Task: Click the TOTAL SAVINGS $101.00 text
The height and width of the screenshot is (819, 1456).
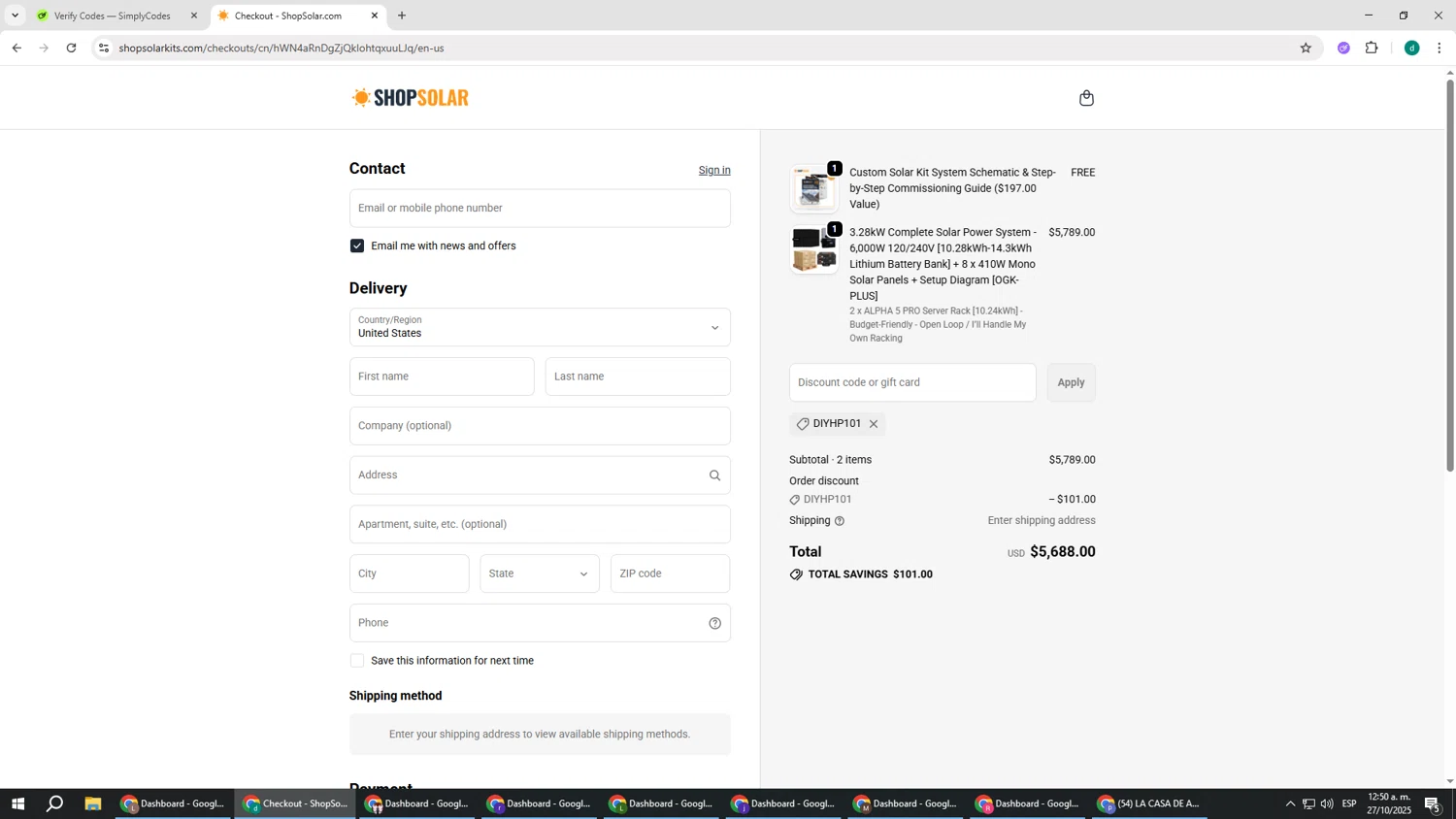Action: 871,574
